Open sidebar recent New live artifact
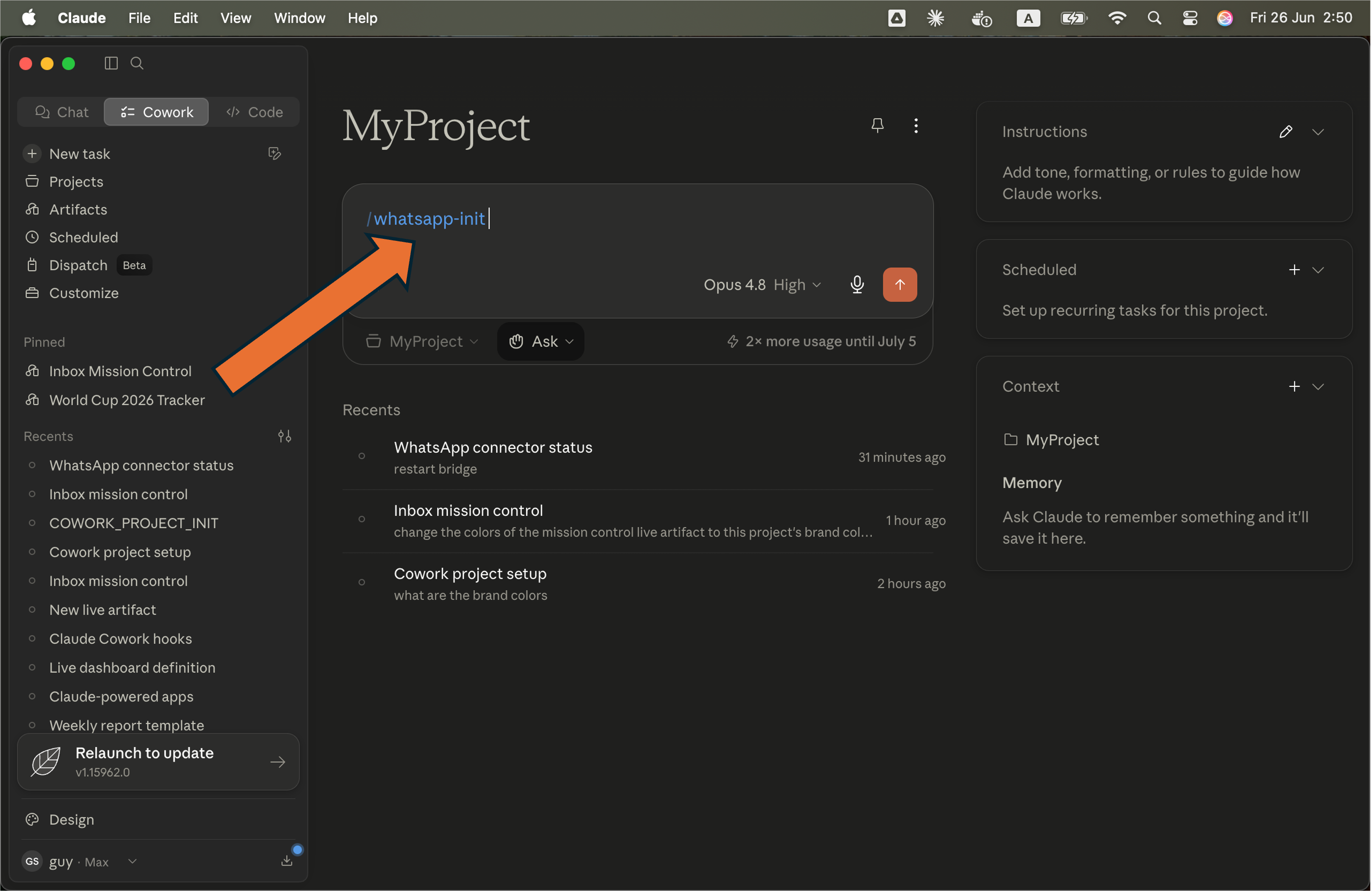Screen dimensions: 1372x891 (103, 610)
